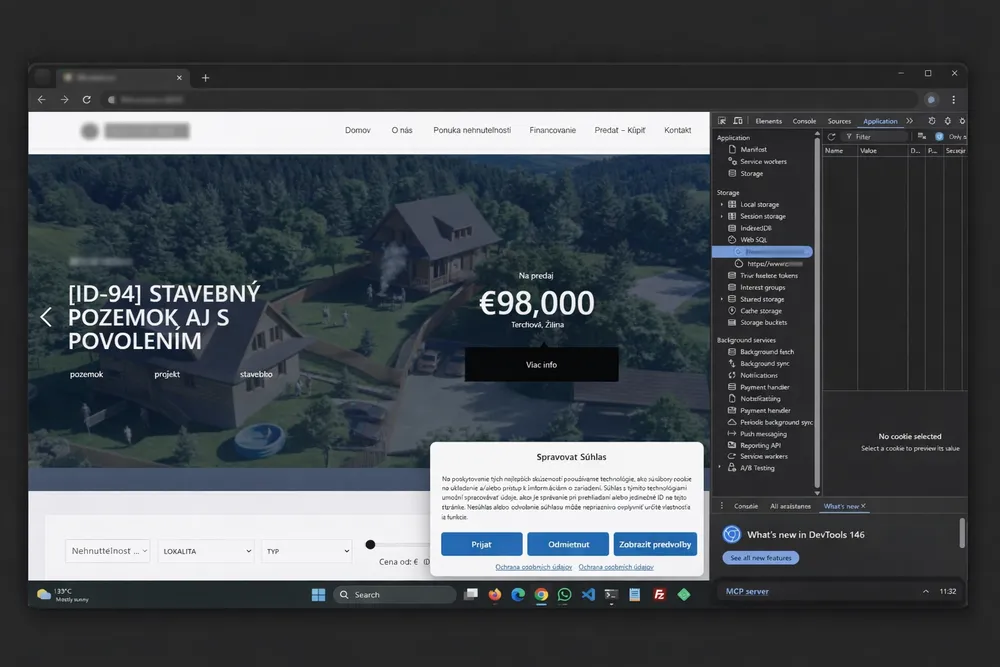Select Manifest in the Application sidebar
The image size is (1000, 667).
point(753,149)
